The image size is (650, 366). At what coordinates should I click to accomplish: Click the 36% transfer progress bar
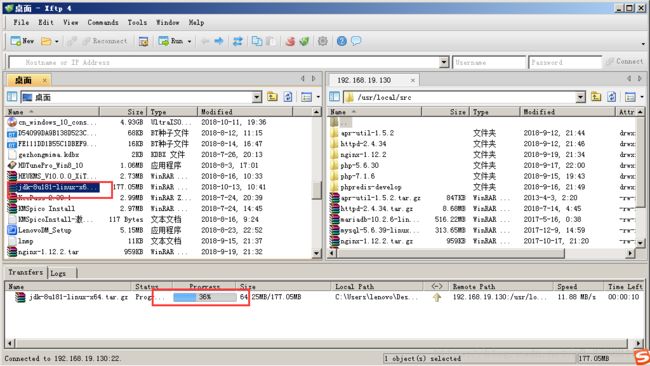click(205, 297)
